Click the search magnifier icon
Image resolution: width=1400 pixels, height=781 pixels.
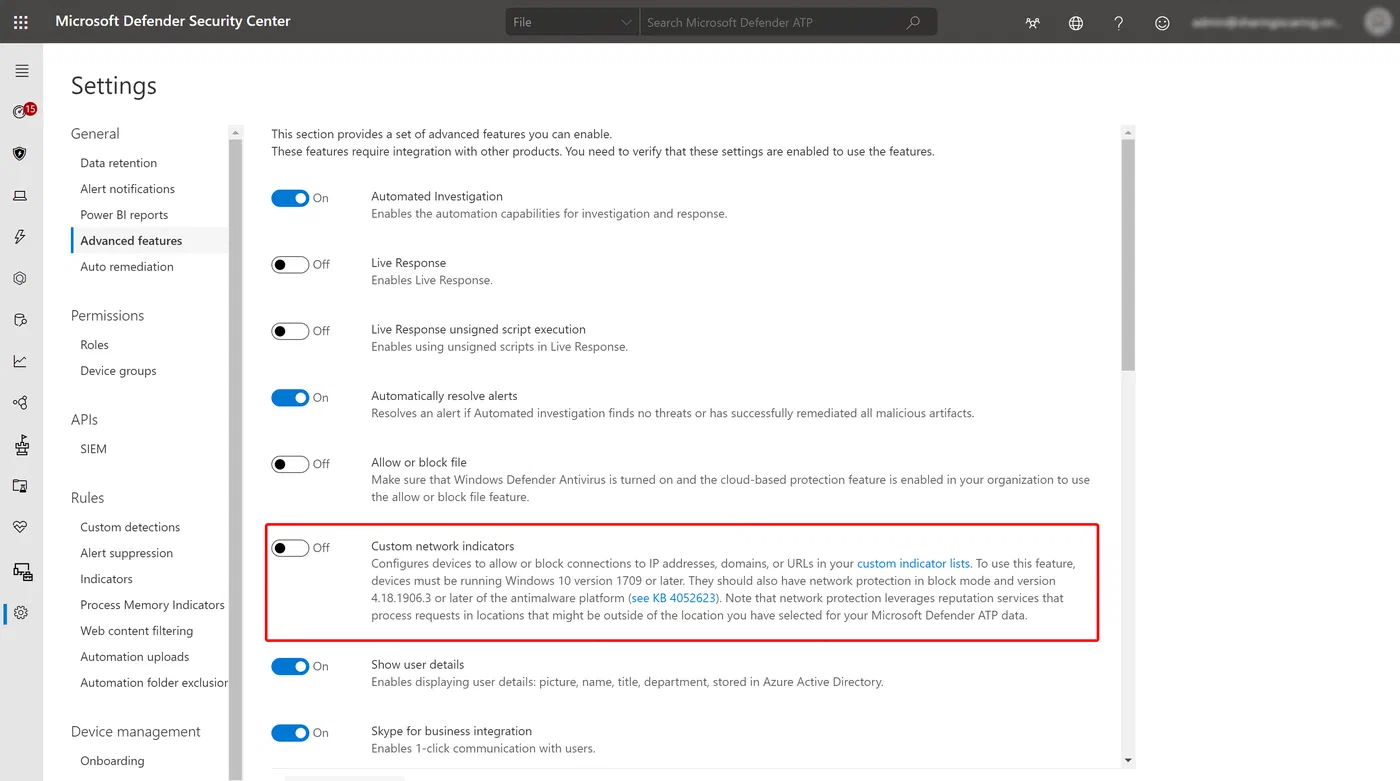pos(913,22)
